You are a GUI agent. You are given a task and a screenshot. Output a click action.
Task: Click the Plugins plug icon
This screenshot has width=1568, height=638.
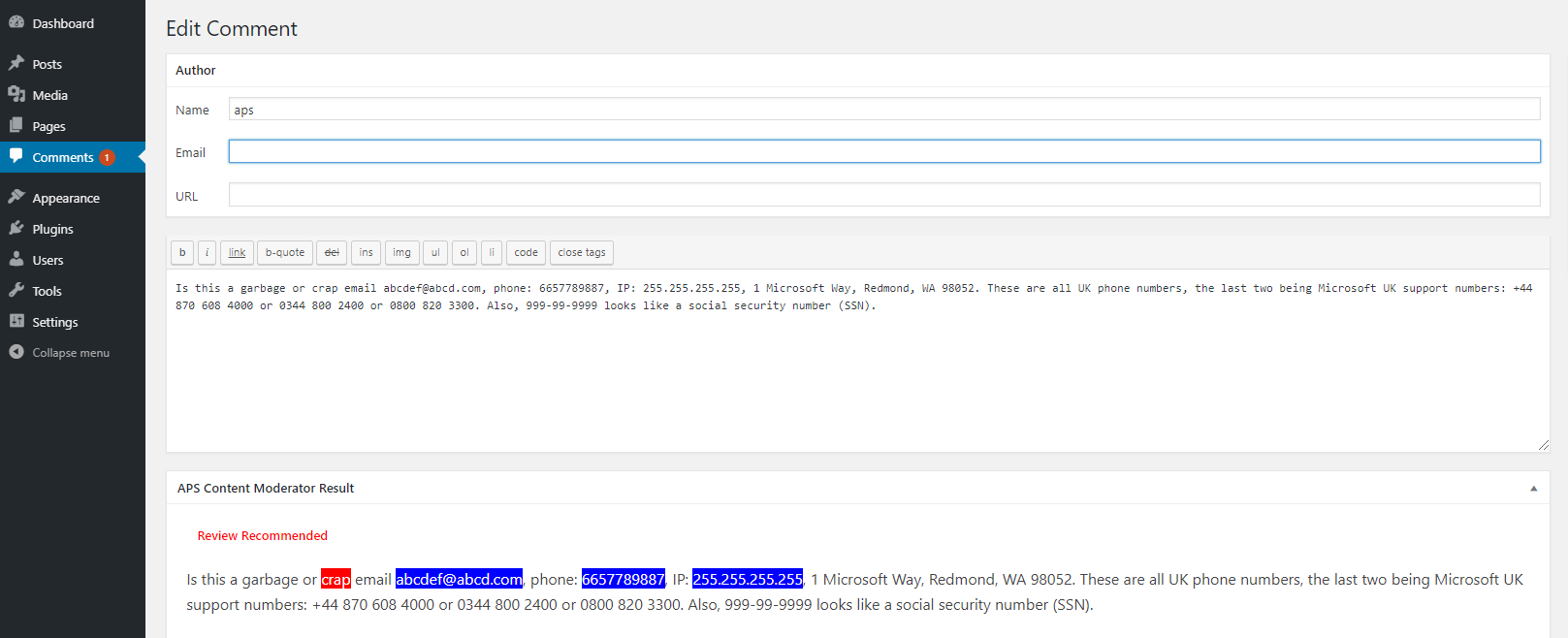(16, 228)
